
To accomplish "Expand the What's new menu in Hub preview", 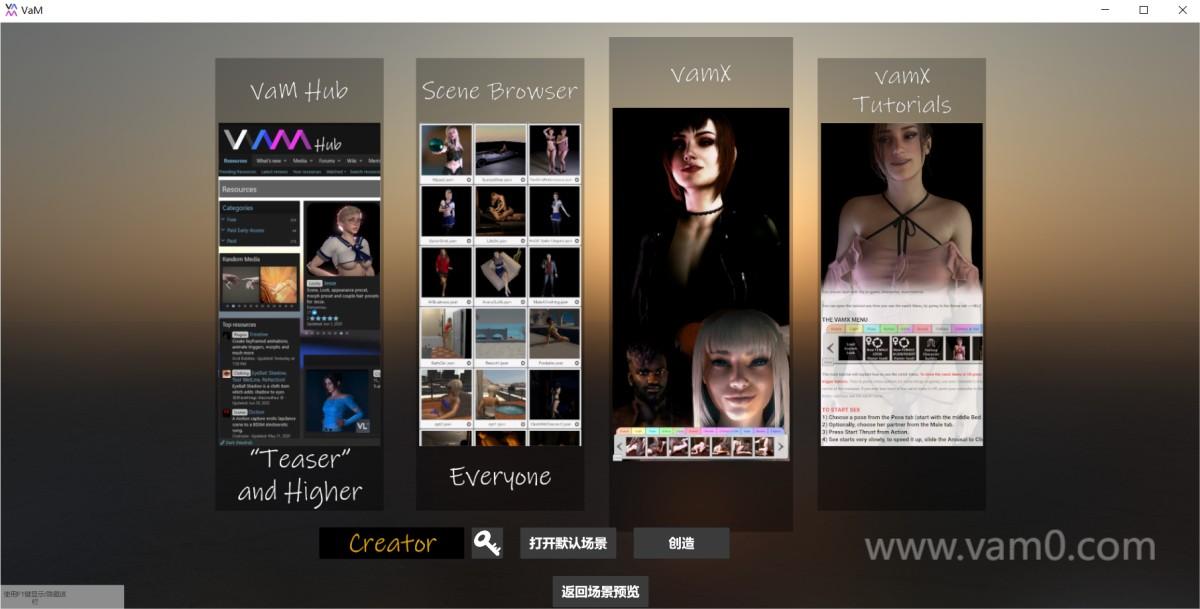I will 270,161.
